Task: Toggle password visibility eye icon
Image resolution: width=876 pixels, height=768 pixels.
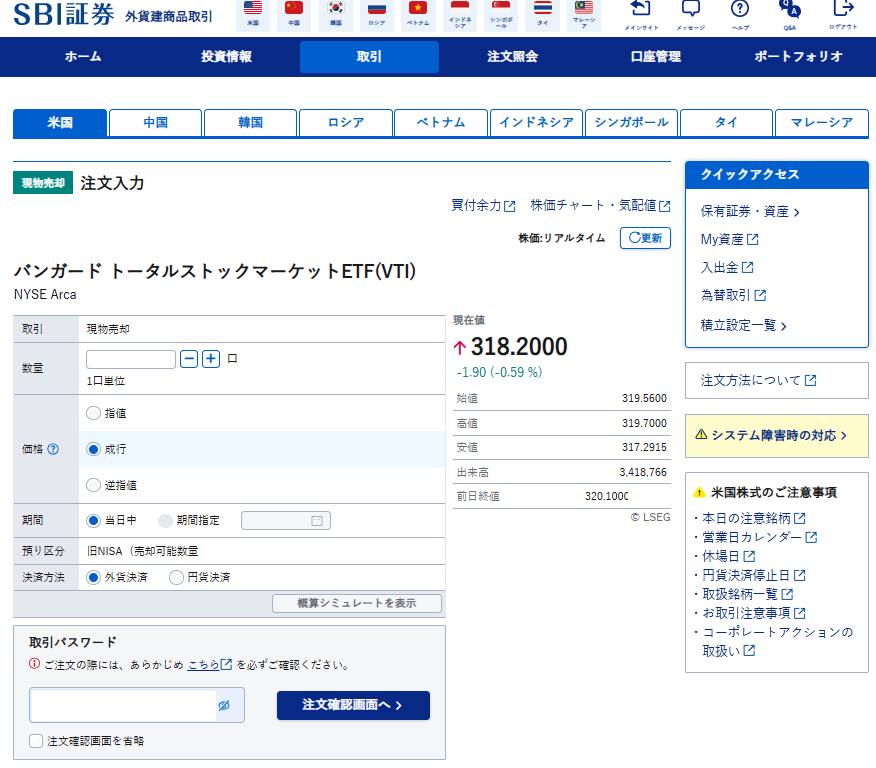Action: point(224,705)
